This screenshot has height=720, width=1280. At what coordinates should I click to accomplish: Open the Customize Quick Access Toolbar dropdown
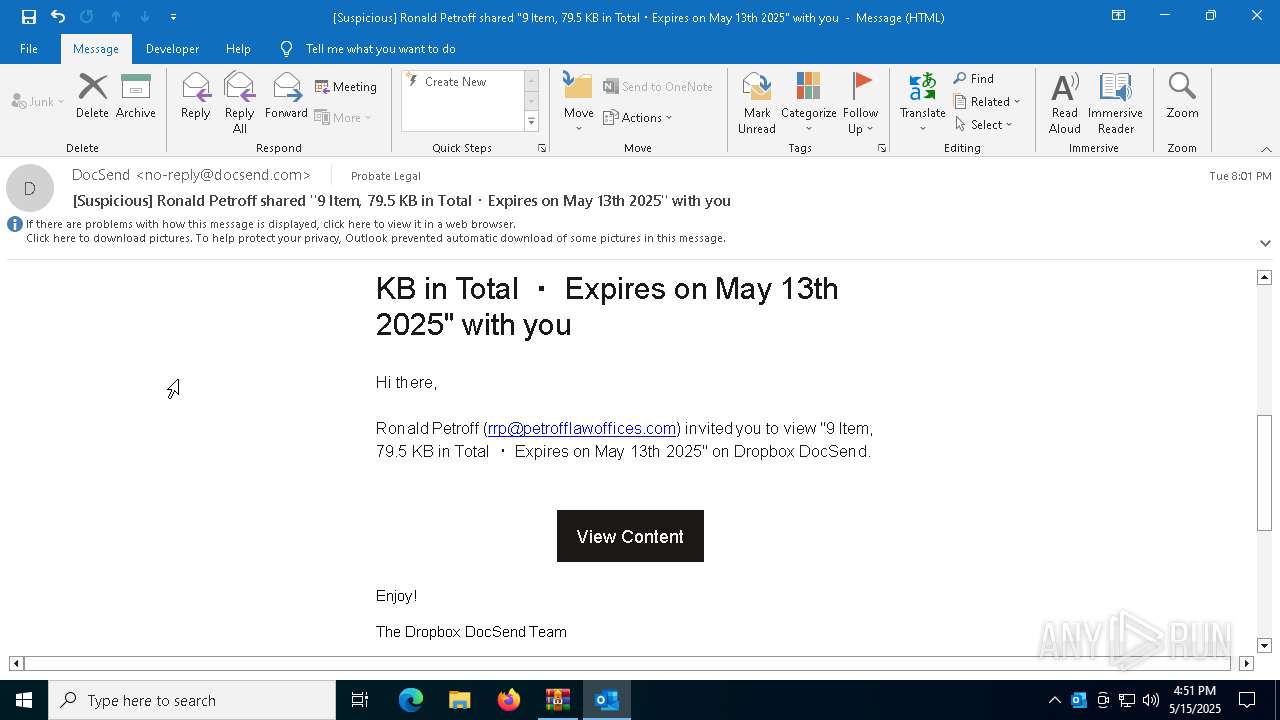point(174,17)
